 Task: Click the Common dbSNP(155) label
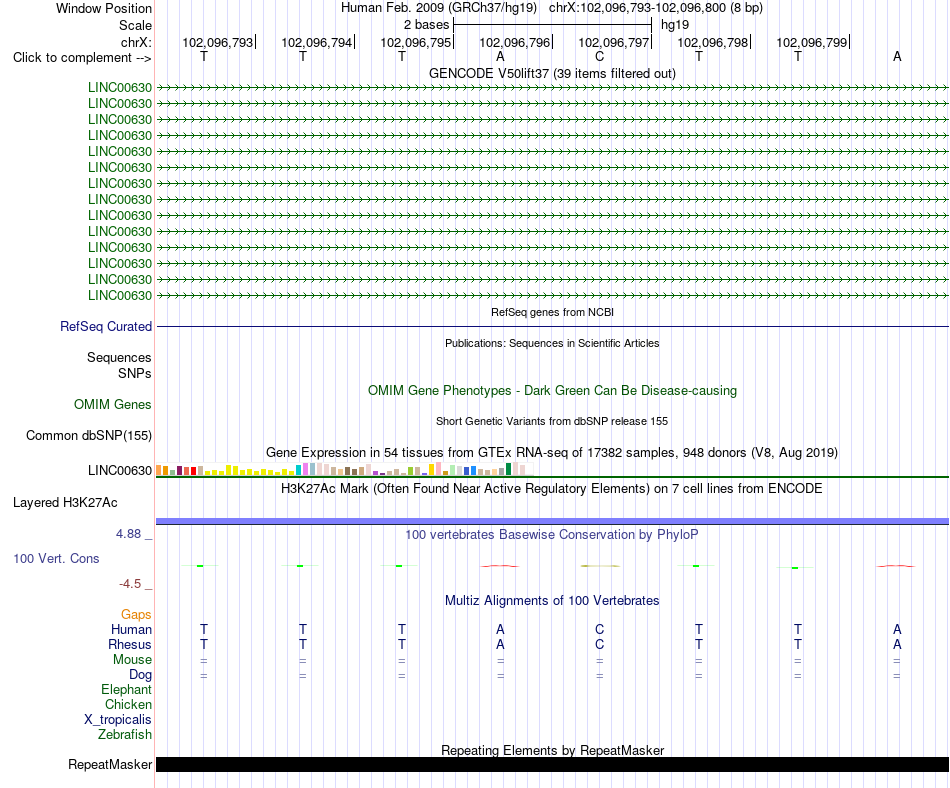[x=89, y=435]
